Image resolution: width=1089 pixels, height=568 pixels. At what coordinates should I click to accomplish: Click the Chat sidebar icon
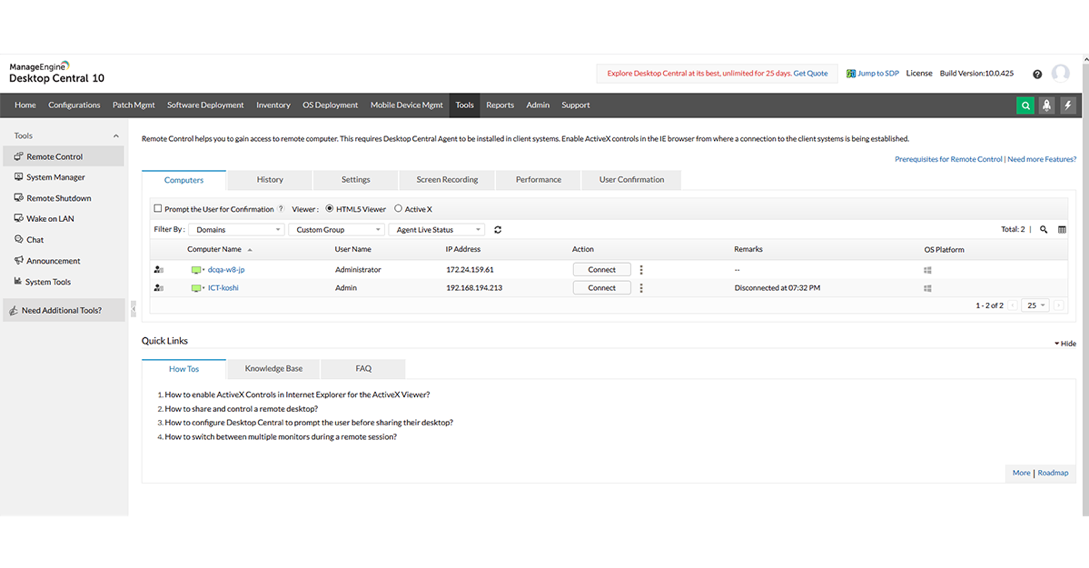19,240
